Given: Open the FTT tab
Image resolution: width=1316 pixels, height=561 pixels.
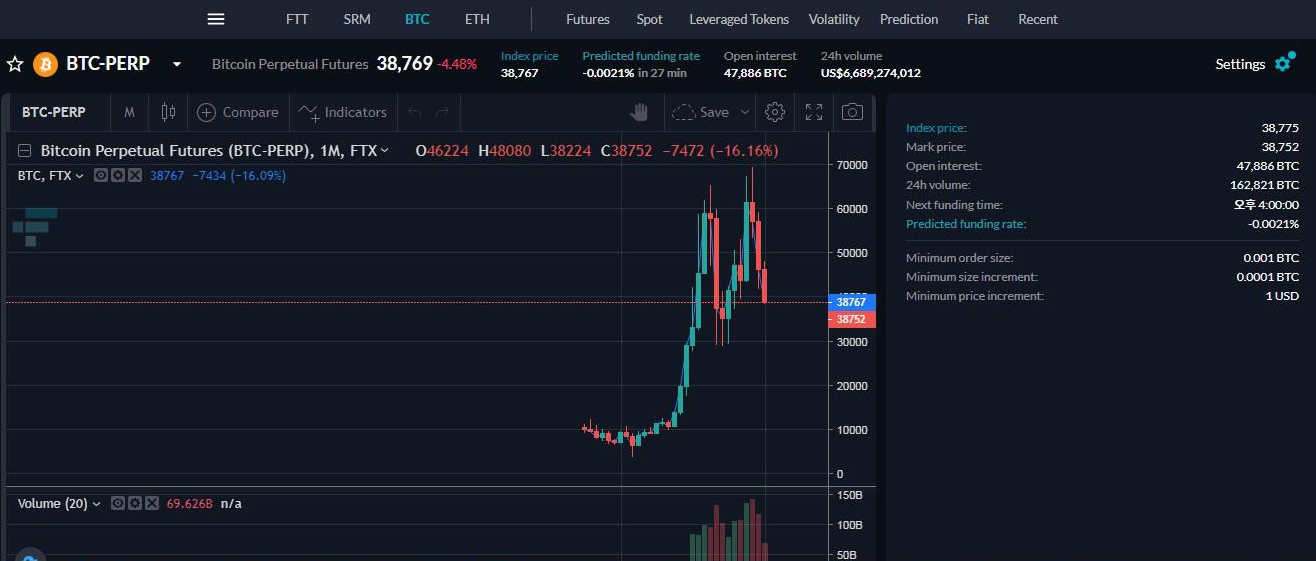Looking at the screenshot, I should point(297,19).
